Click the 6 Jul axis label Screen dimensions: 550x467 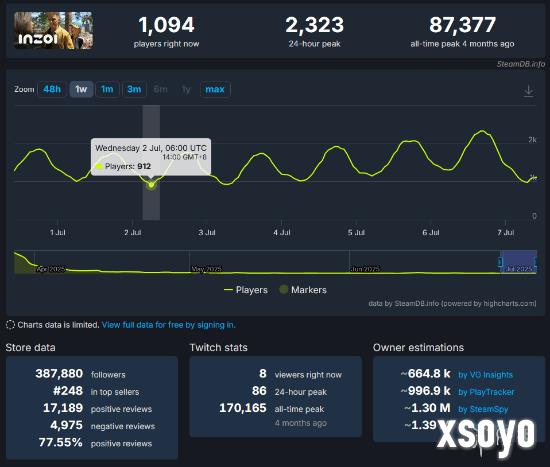pos(431,232)
